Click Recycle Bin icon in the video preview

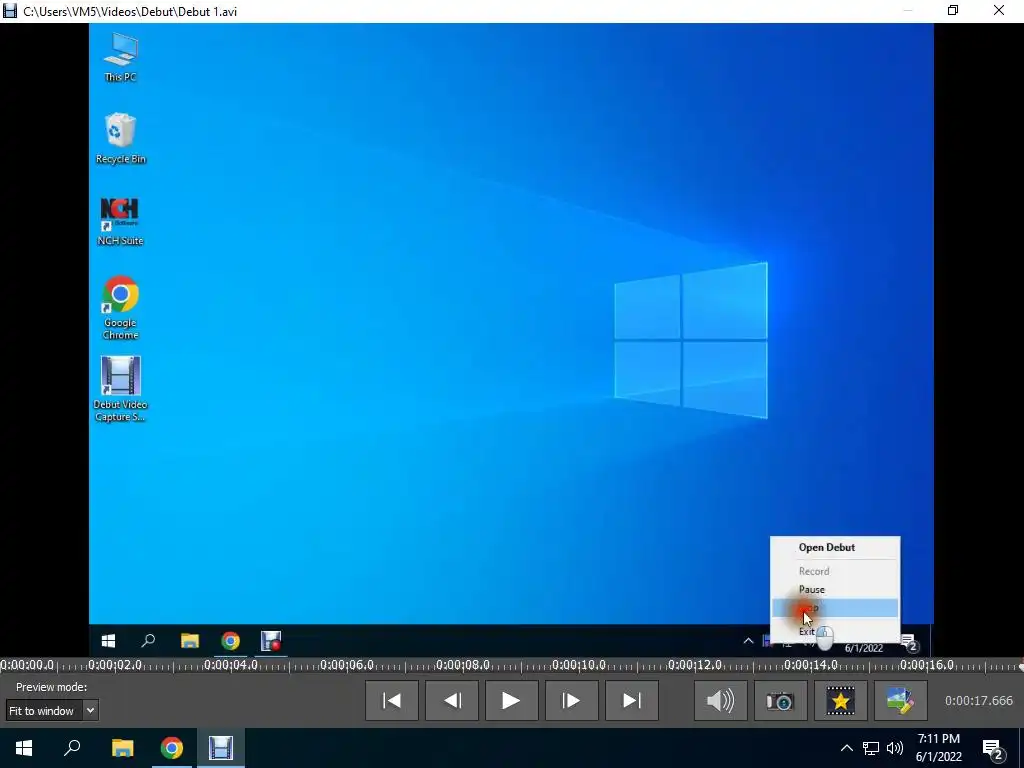[120, 138]
